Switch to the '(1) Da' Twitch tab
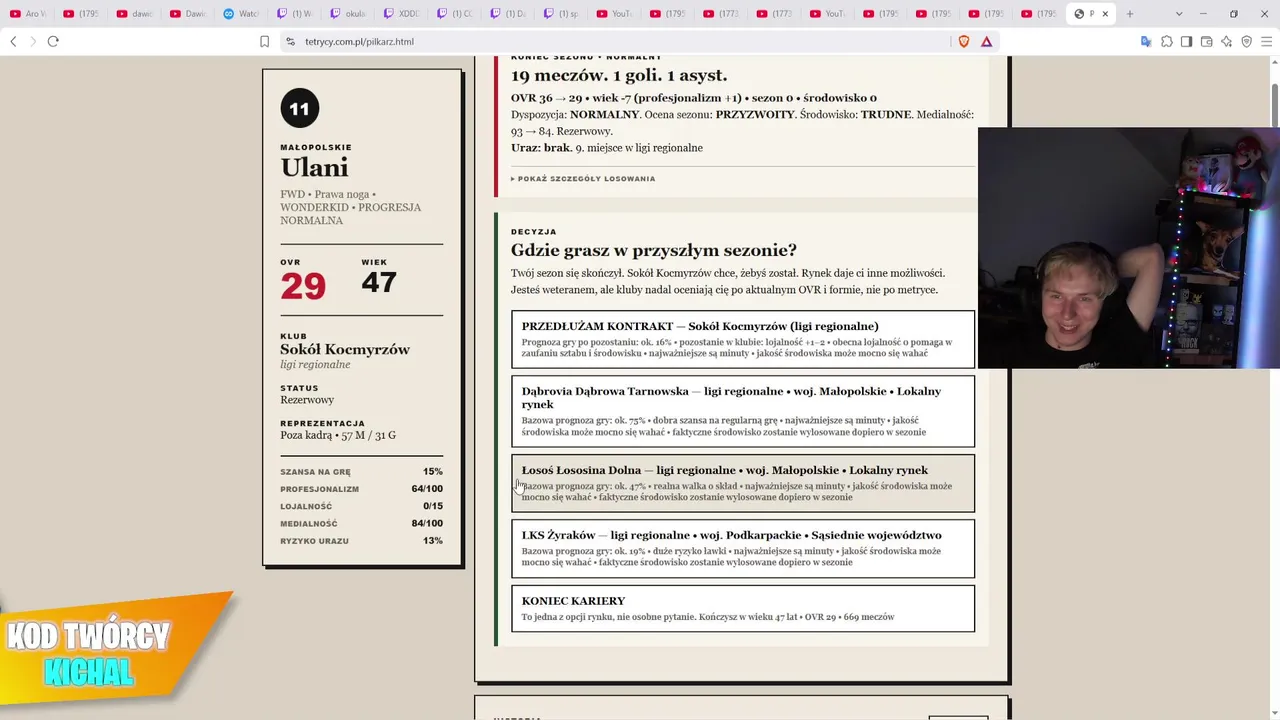The width and height of the screenshot is (1280, 720). point(510,14)
